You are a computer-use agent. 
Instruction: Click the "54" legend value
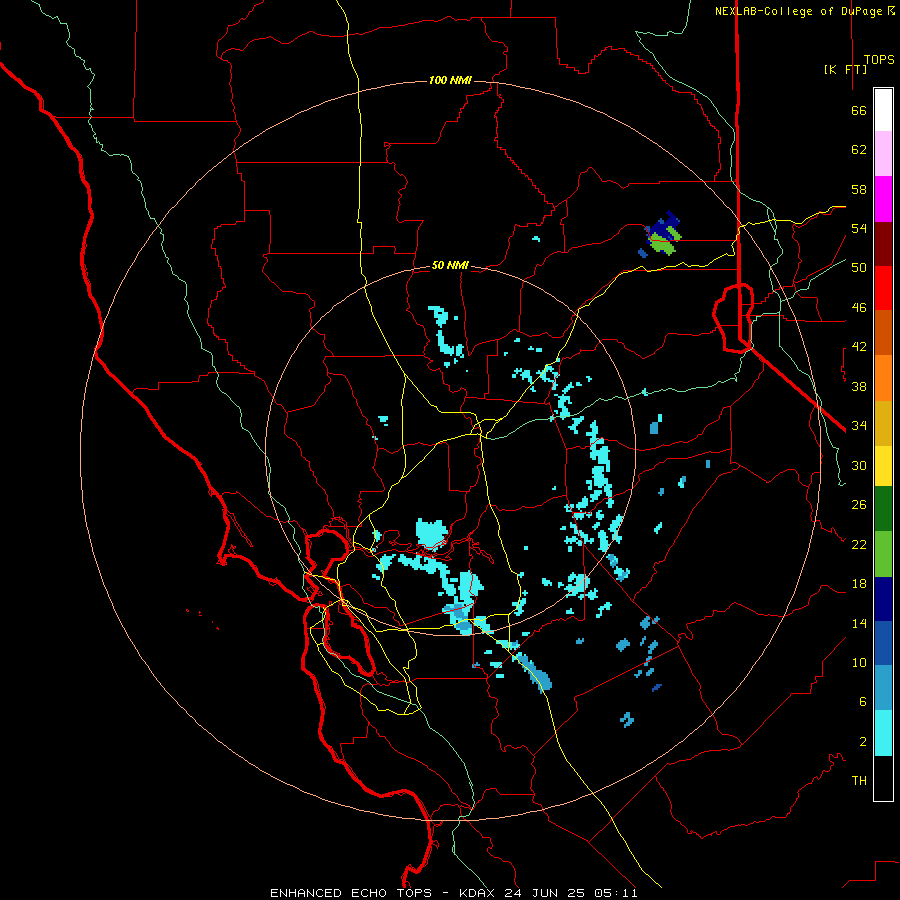pyautogui.click(x=859, y=228)
